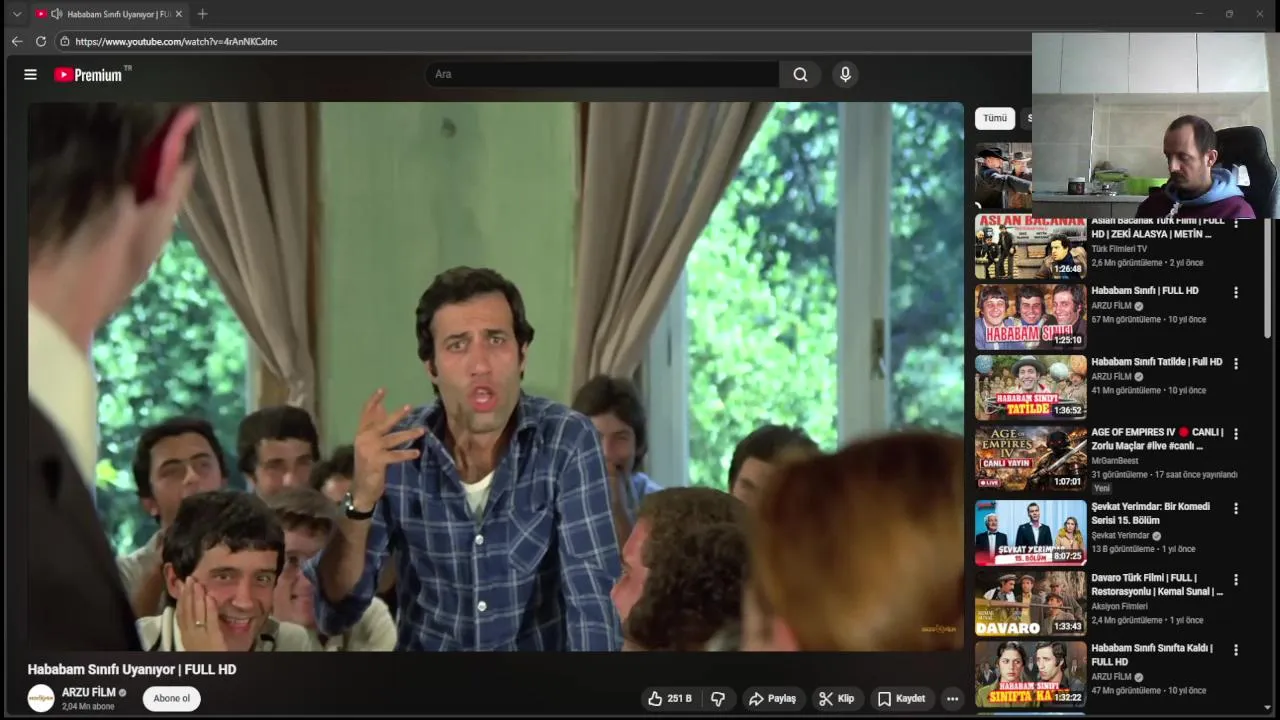Click the video title Hababam Sınıfı Uyanıyor heading
The height and width of the screenshot is (720, 1280).
tap(132, 670)
